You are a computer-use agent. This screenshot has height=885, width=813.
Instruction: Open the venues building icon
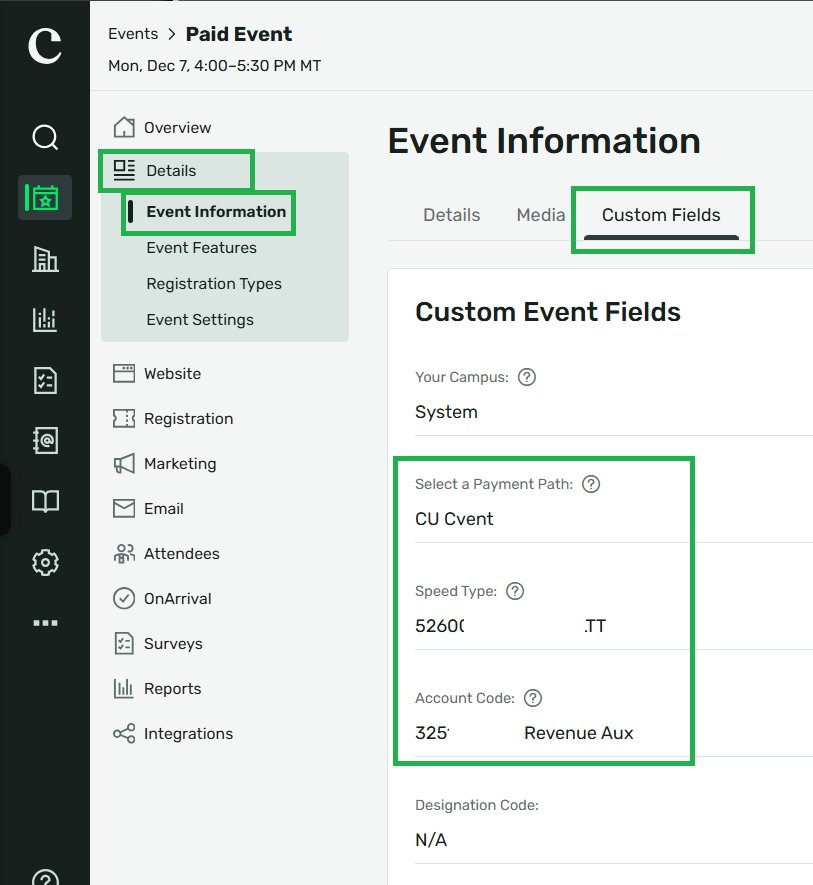click(x=45, y=259)
